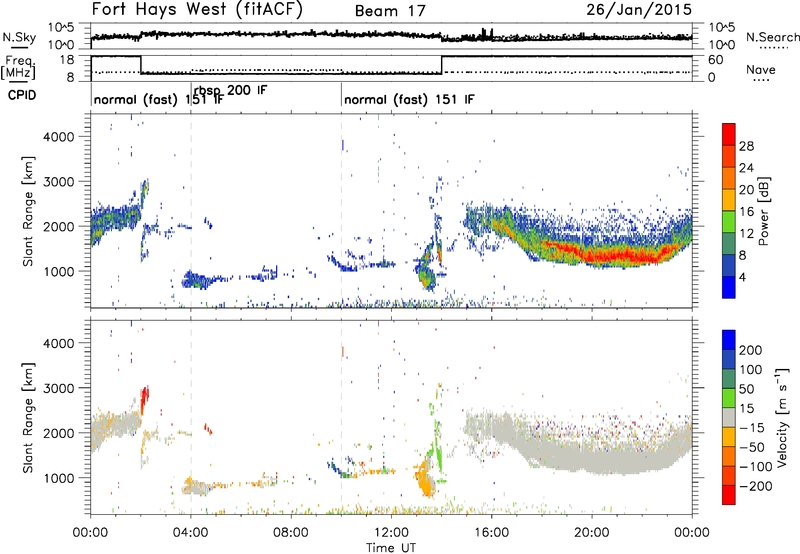
Task: Click the 'rbsp 200 IF' CPID label
Action: tap(231, 91)
